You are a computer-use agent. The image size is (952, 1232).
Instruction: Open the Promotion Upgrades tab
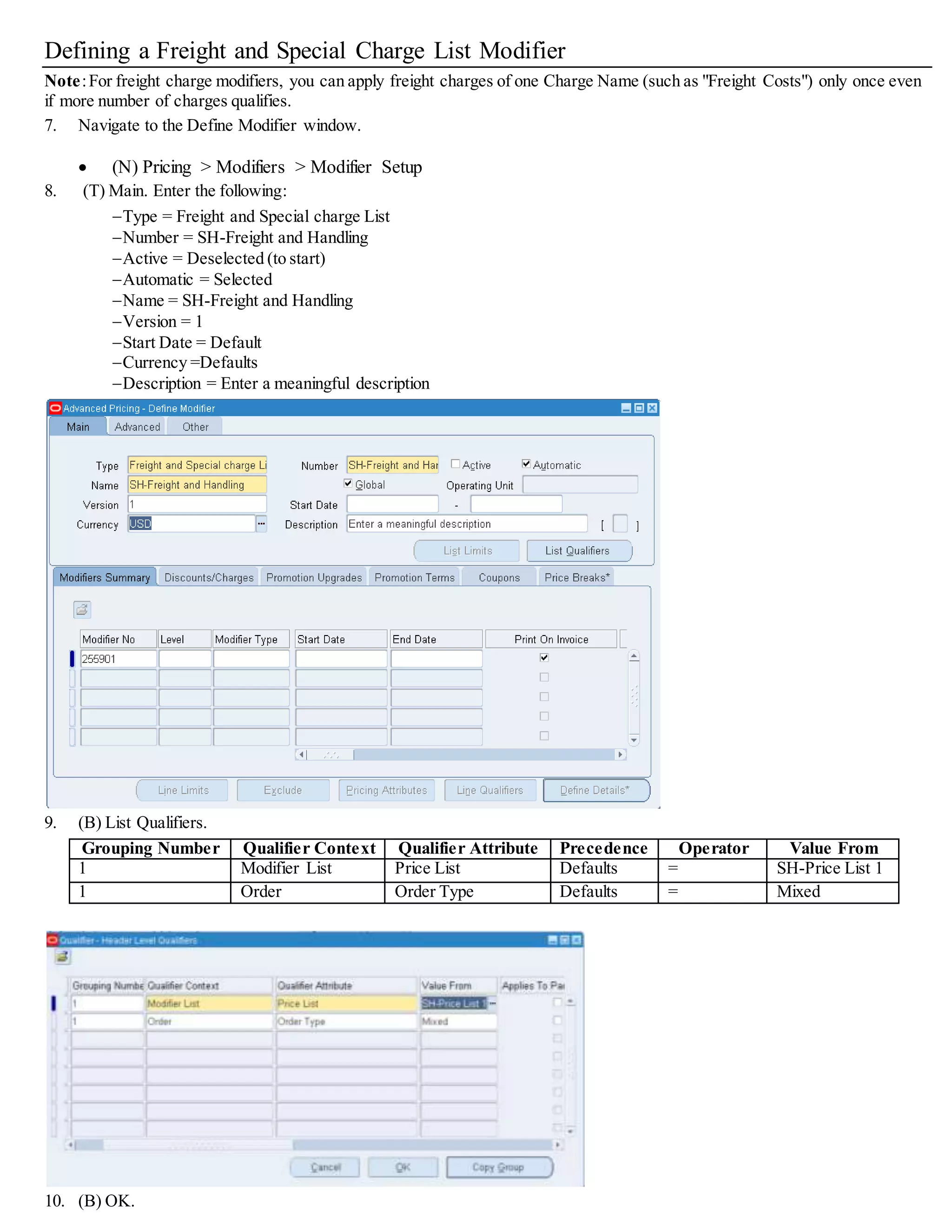click(x=314, y=577)
